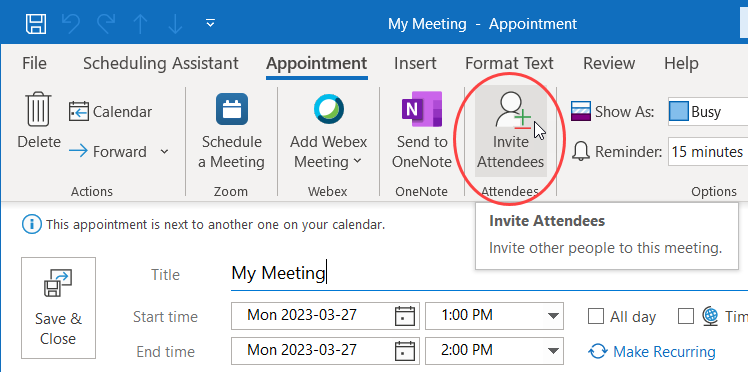
Task: Expand the Forward options arrow
Action: click(164, 152)
